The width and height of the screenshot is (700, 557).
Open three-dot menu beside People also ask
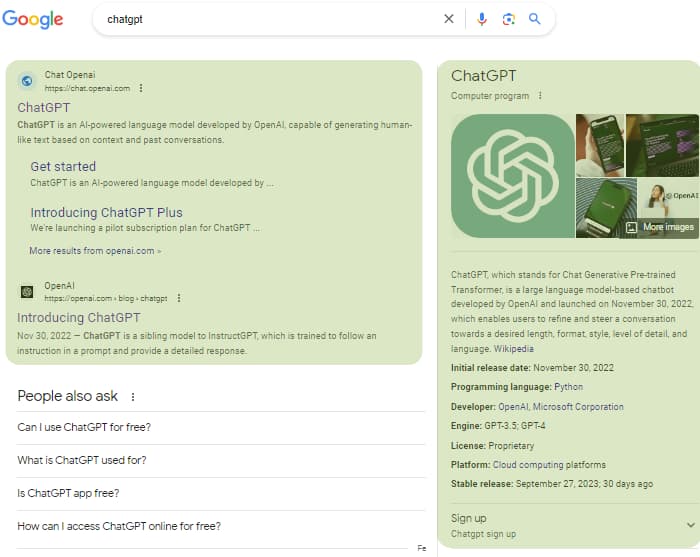click(x=133, y=397)
